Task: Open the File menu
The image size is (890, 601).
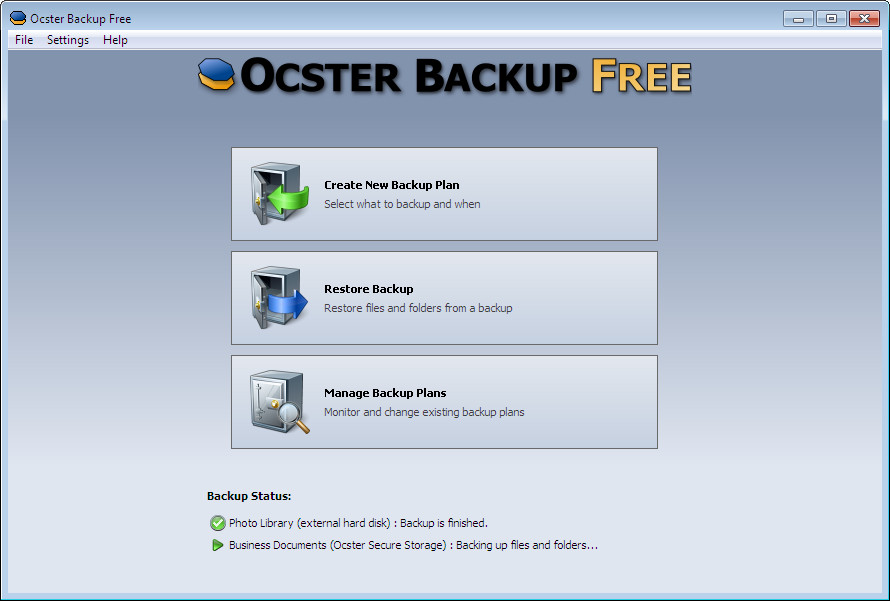Action: [x=24, y=40]
